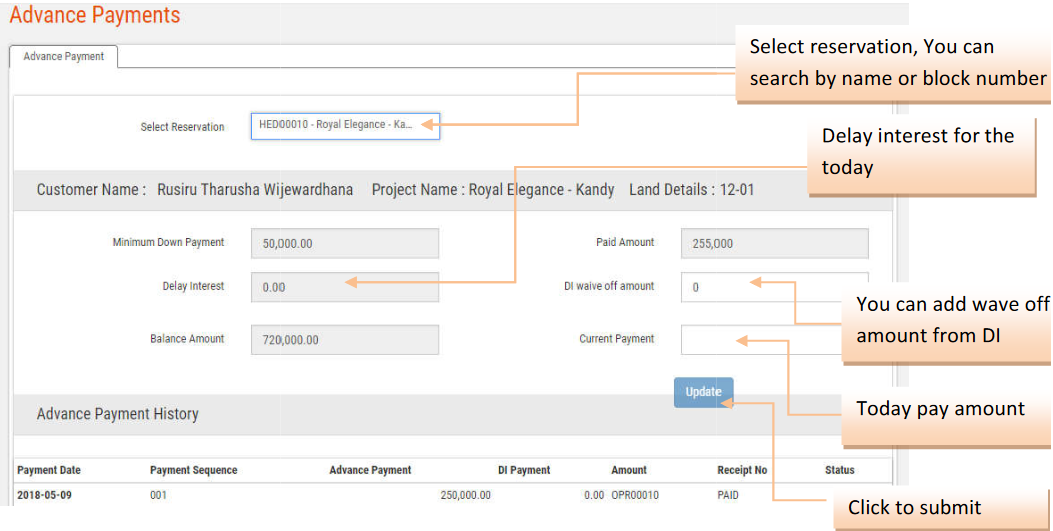Sort by Payment Date column header
The width and height of the screenshot is (1053, 531).
49,470
